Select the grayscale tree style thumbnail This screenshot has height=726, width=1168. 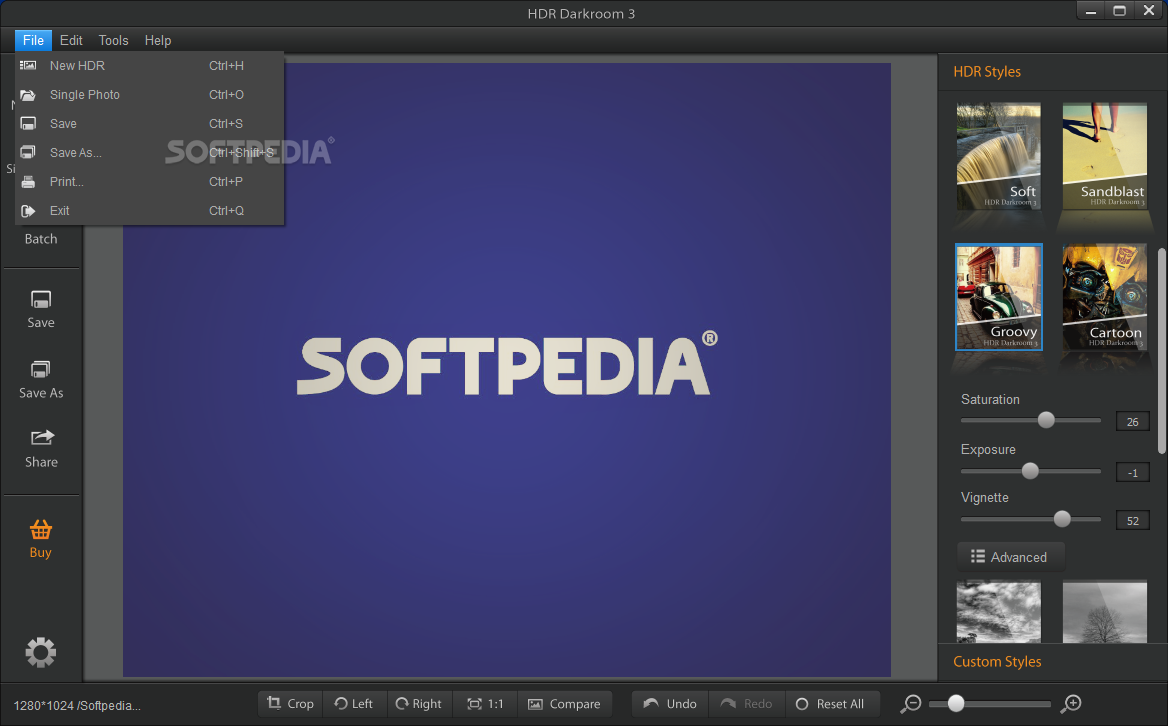[1105, 612]
